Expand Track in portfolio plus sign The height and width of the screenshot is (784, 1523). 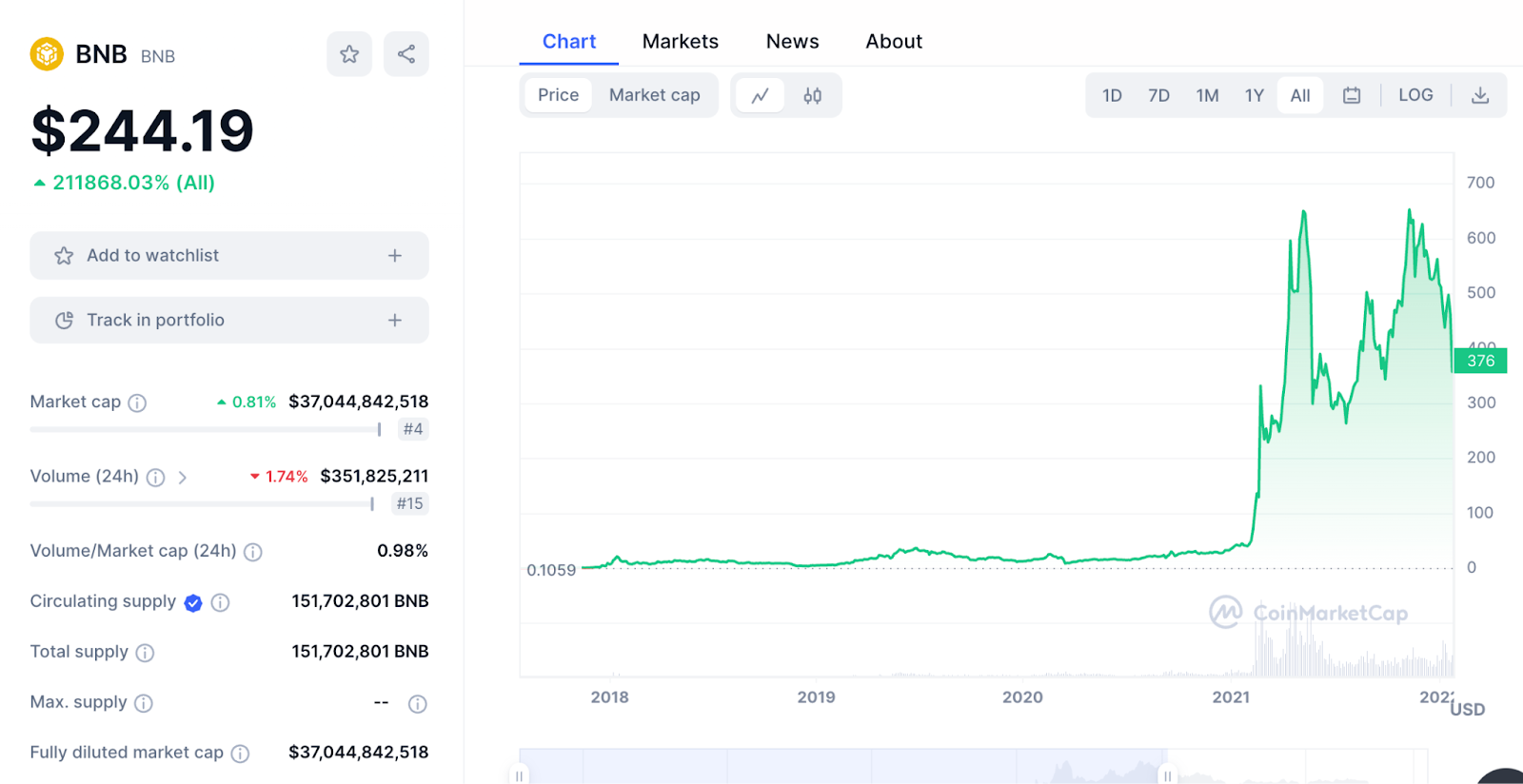(x=395, y=321)
